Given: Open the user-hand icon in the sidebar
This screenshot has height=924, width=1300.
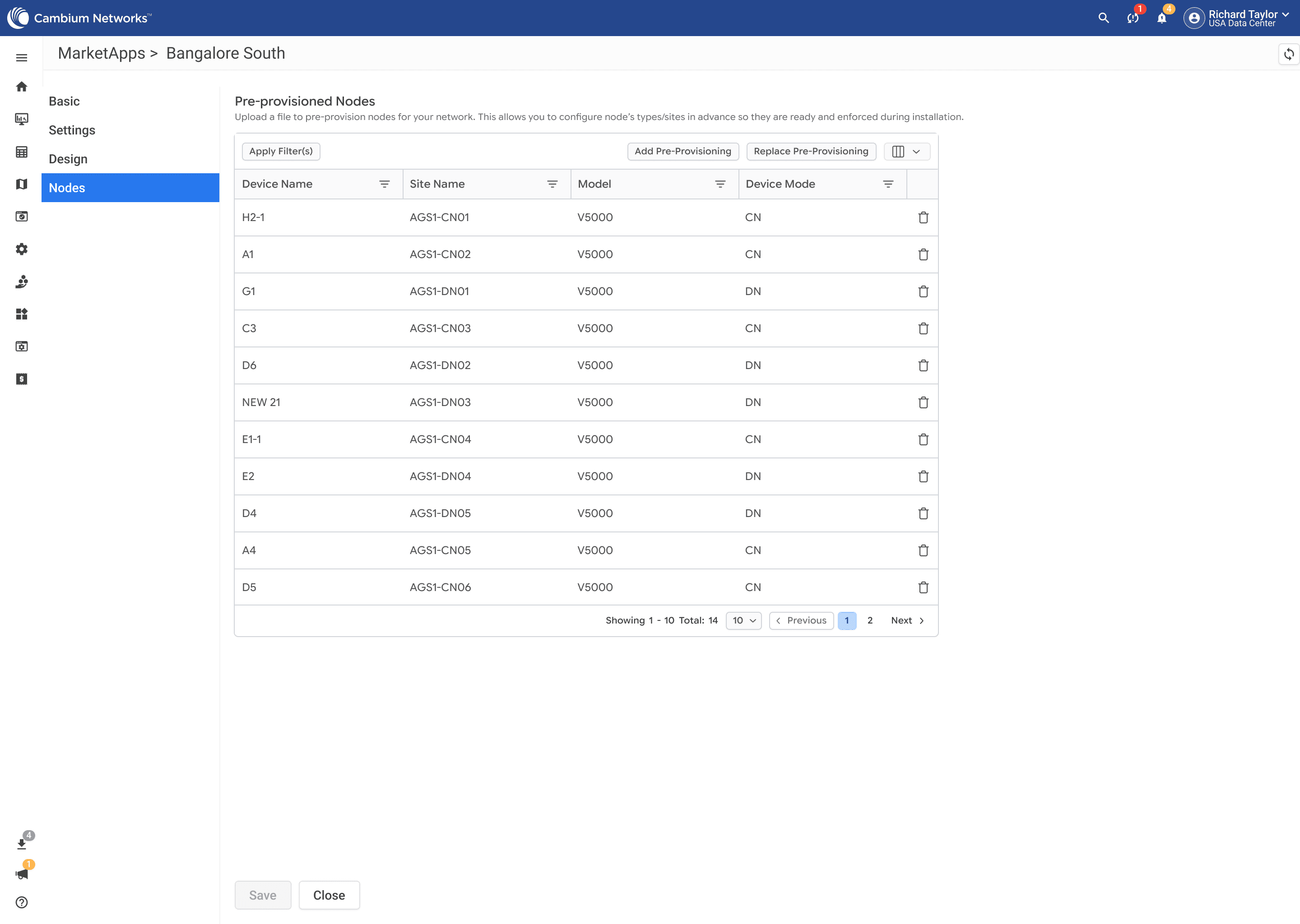Looking at the screenshot, I should (22, 282).
